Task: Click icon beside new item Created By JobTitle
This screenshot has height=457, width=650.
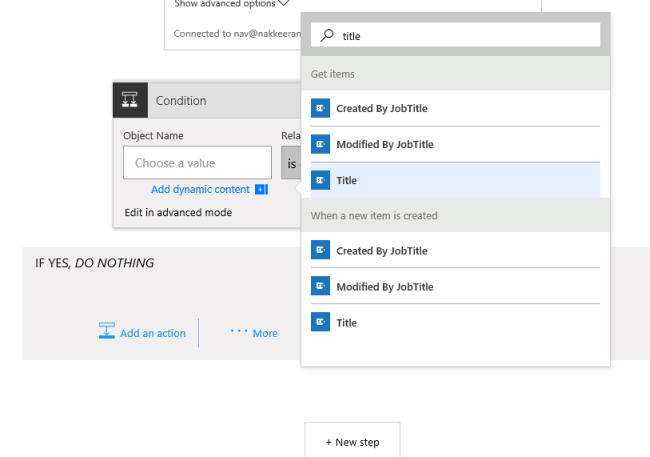Action: click(320, 251)
